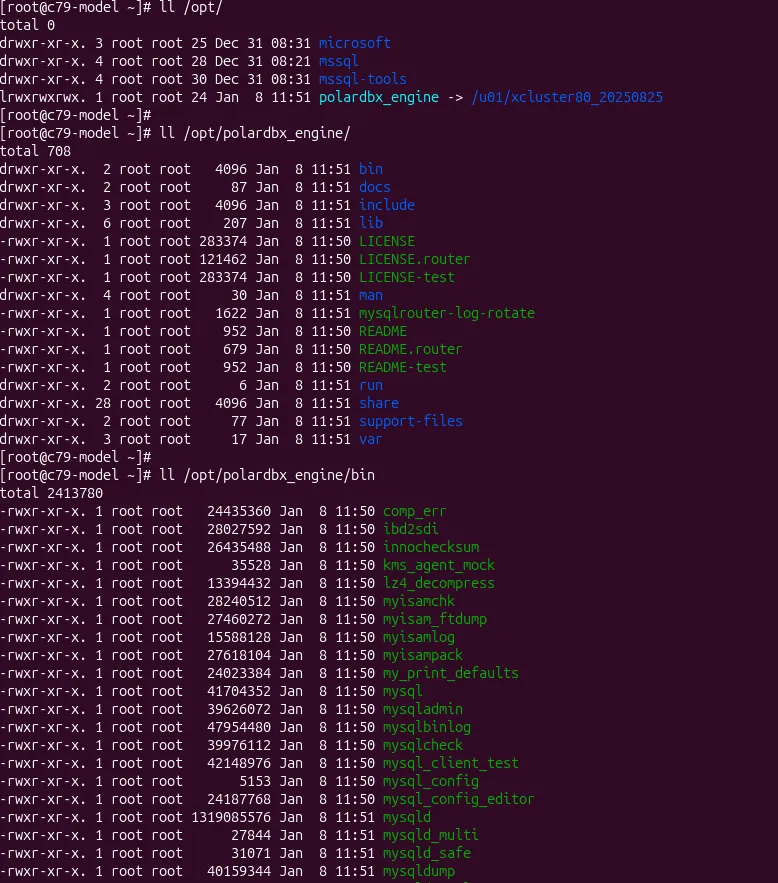Click the share directory entry
Image resolution: width=778 pixels, height=883 pixels.
(378, 403)
